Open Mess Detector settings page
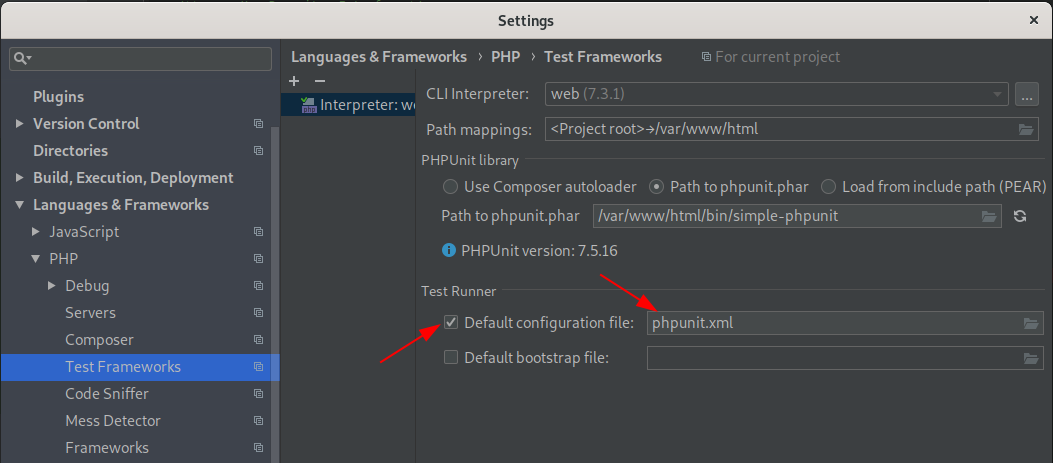Image resolution: width=1053 pixels, height=463 pixels. [x=113, y=421]
